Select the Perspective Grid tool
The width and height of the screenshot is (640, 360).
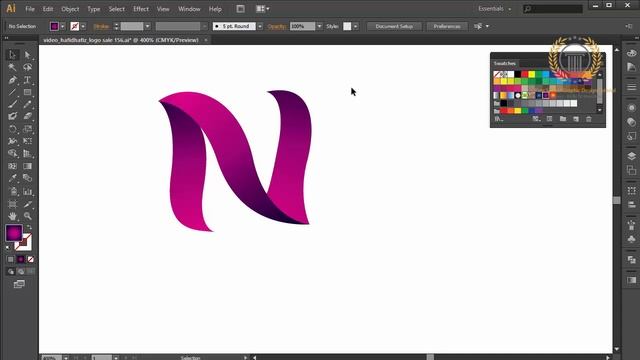coord(27,153)
